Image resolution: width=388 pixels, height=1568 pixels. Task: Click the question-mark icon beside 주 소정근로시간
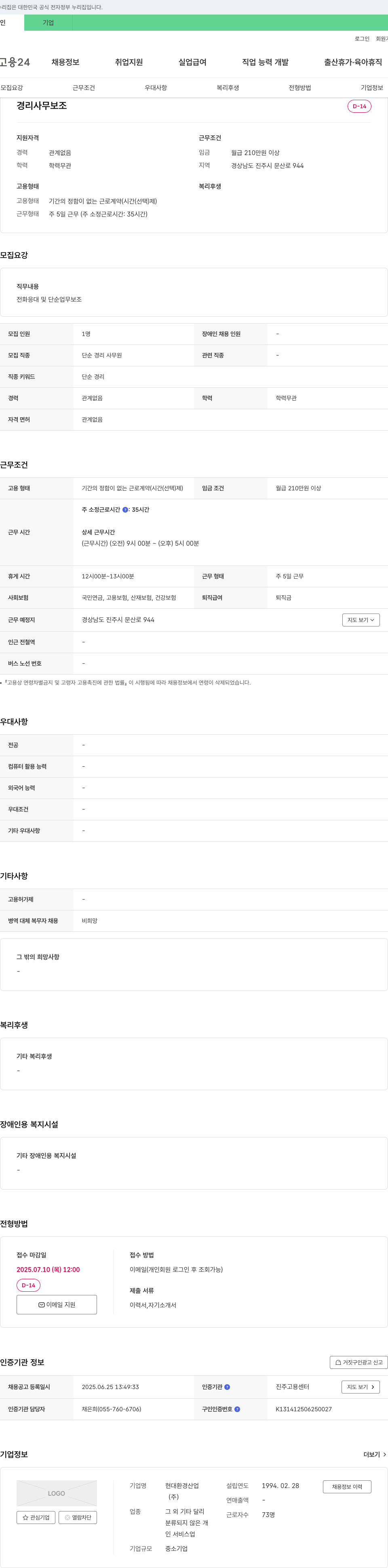point(125,510)
